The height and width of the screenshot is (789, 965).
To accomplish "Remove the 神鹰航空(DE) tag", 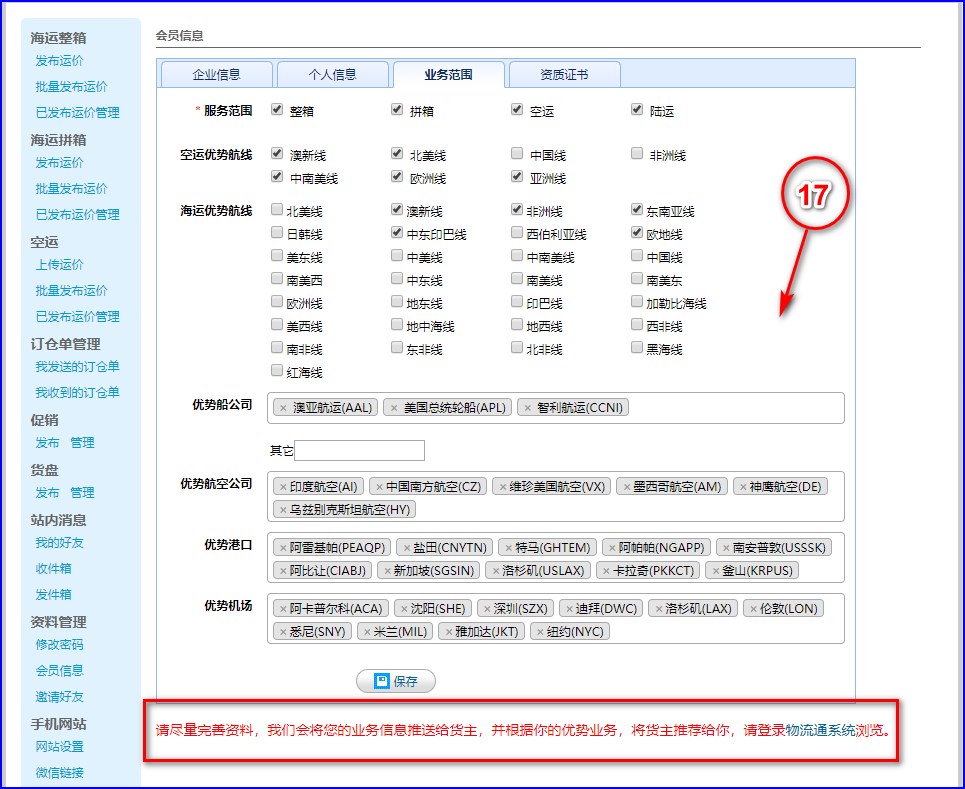I will tap(743, 487).
